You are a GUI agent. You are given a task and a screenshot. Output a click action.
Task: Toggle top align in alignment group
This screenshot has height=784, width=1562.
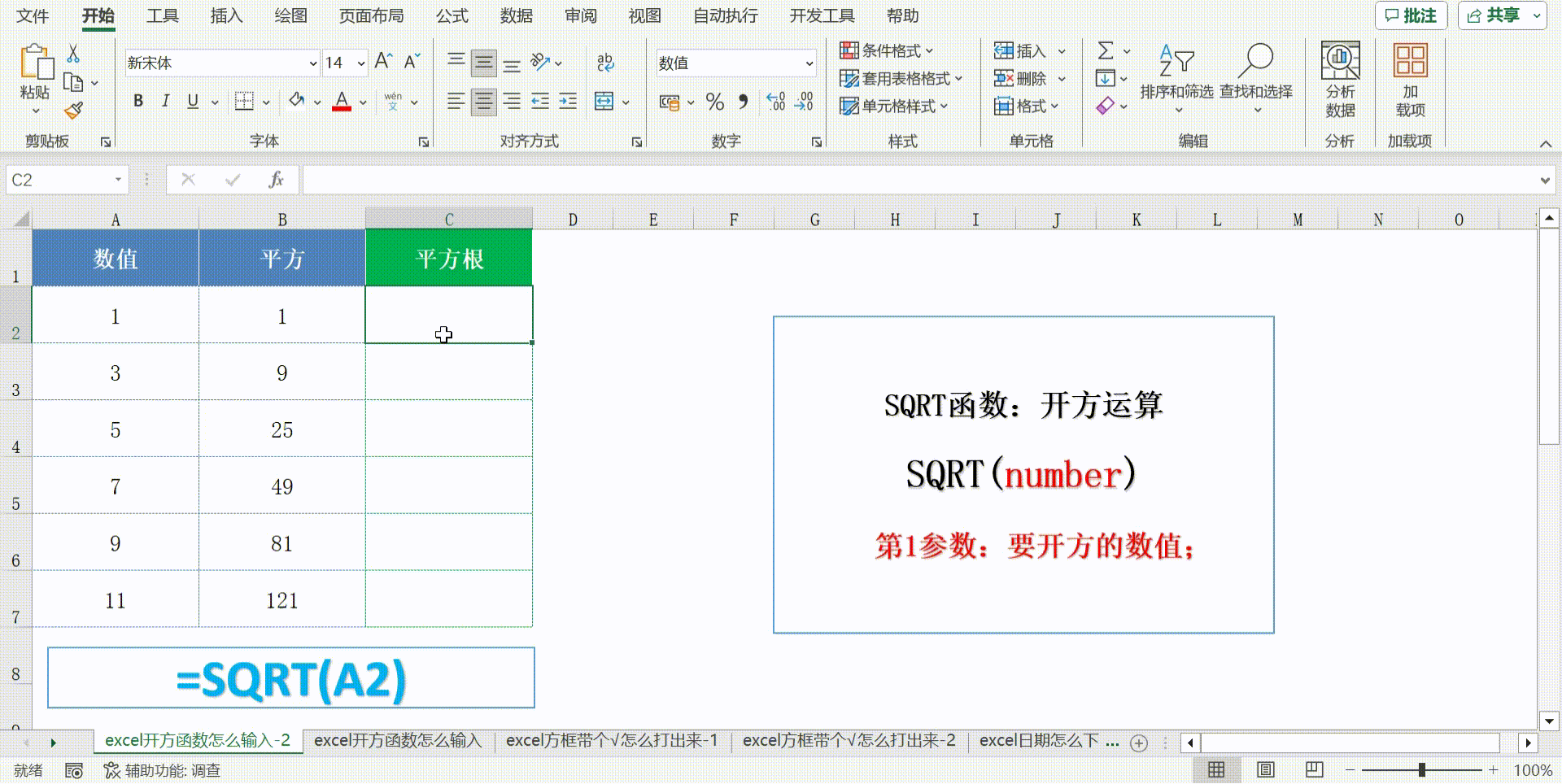coord(456,62)
